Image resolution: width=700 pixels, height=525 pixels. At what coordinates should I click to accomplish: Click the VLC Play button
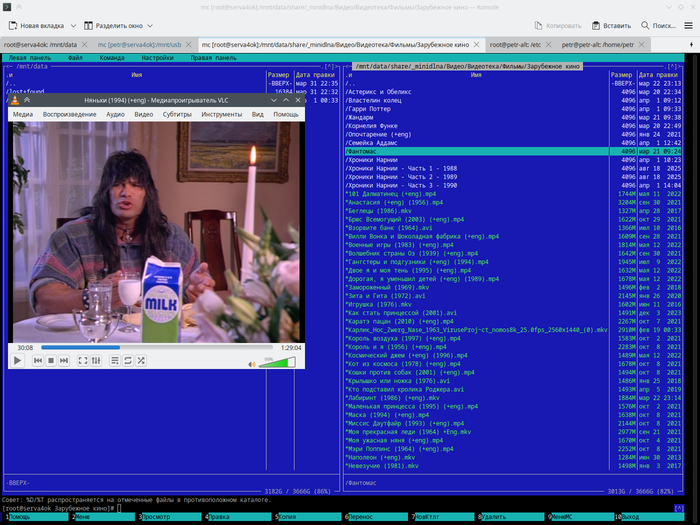tap(17, 360)
